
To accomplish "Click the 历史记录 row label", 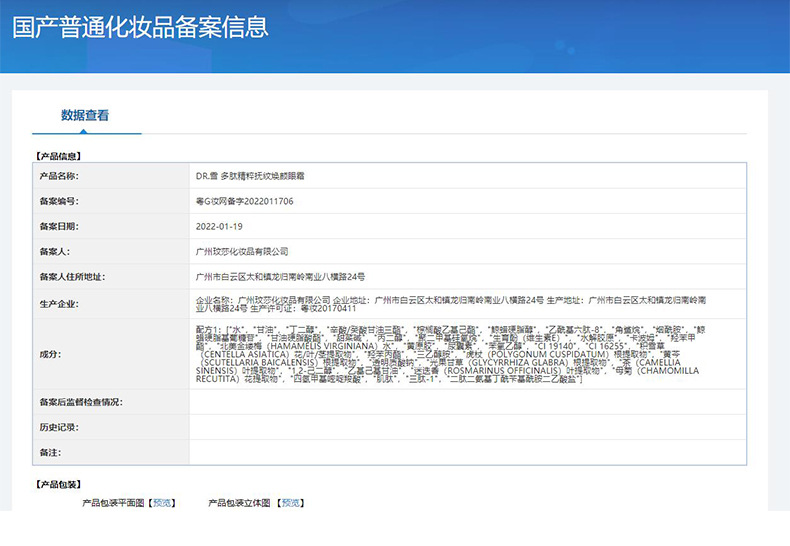I will point(58,427).
